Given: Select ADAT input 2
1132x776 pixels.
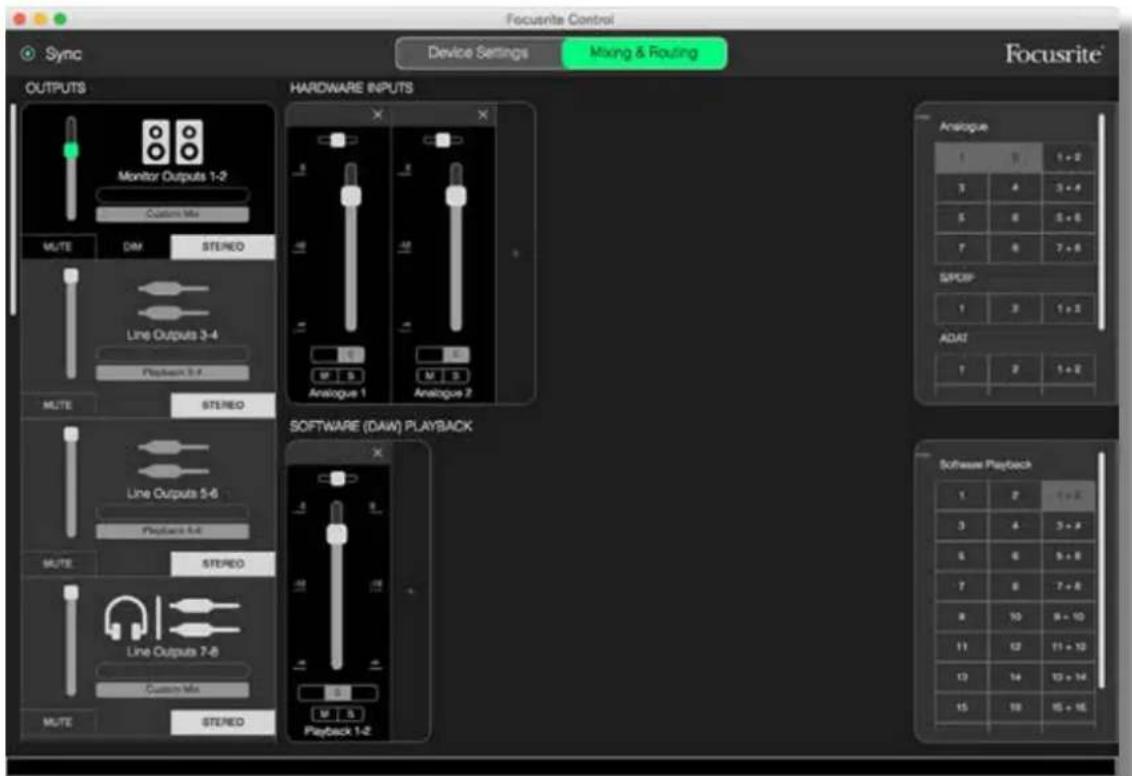Looking at the screenshot, I should point(1015,370).
